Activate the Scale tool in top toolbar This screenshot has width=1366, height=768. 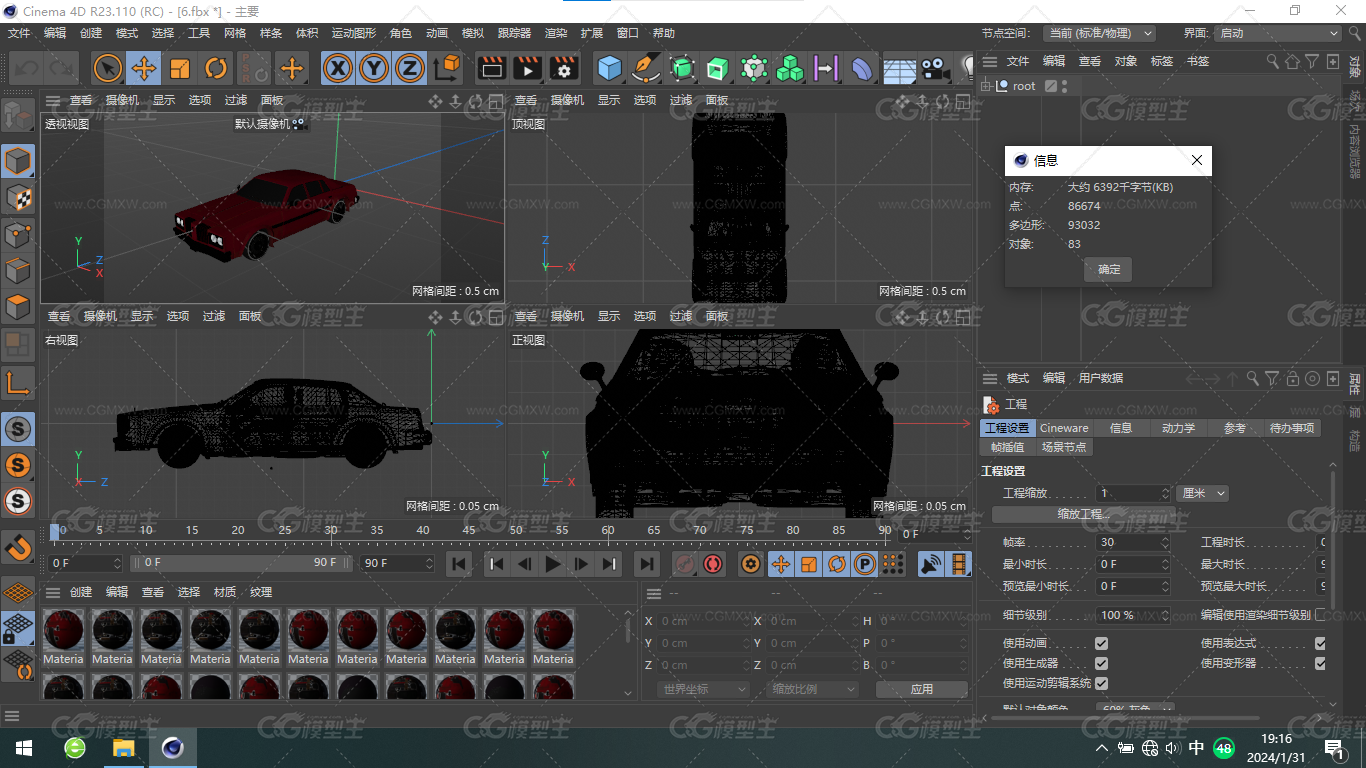180,68
